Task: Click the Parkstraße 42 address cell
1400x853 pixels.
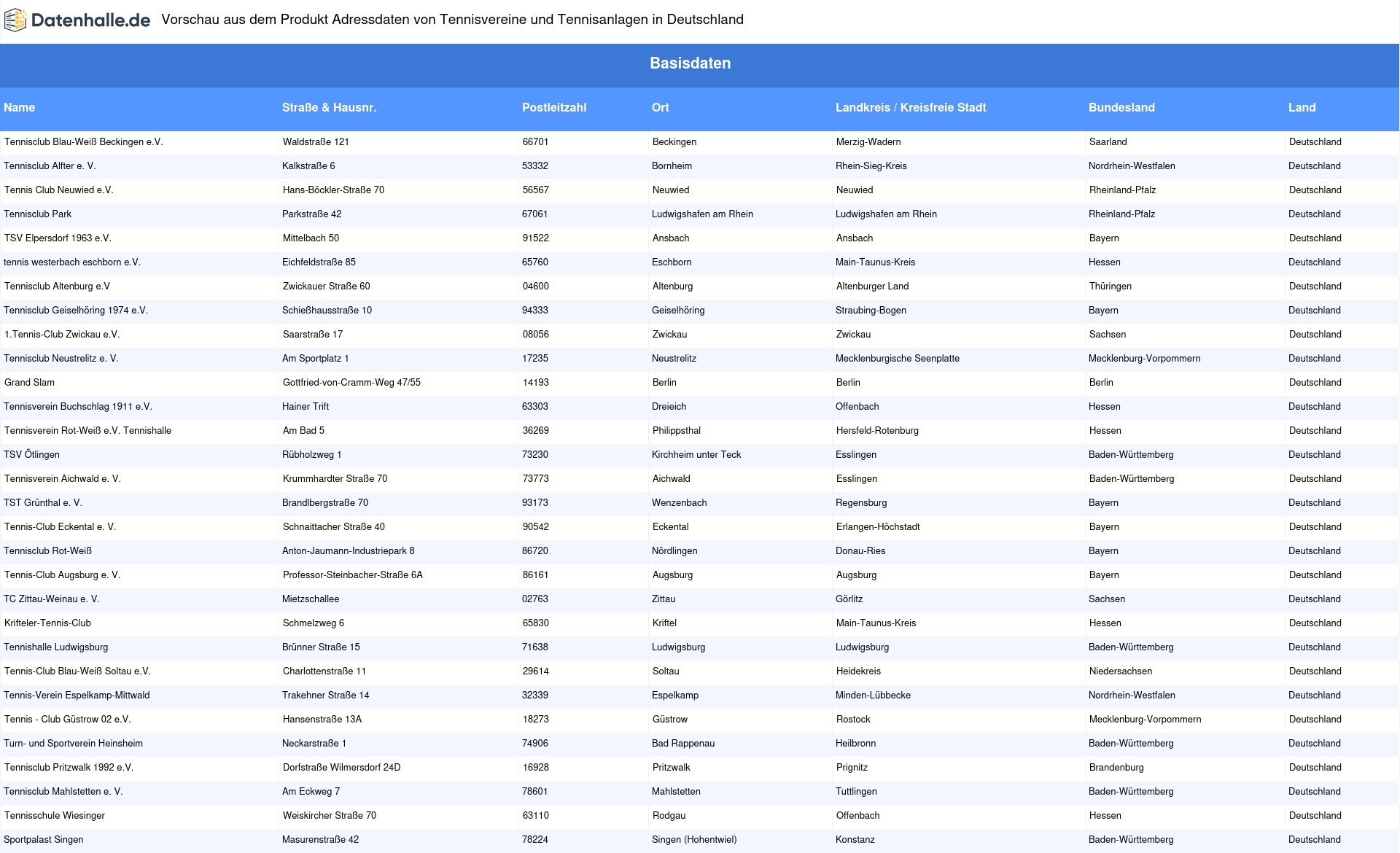Action: pyautogui.click(x=311, y=214)
